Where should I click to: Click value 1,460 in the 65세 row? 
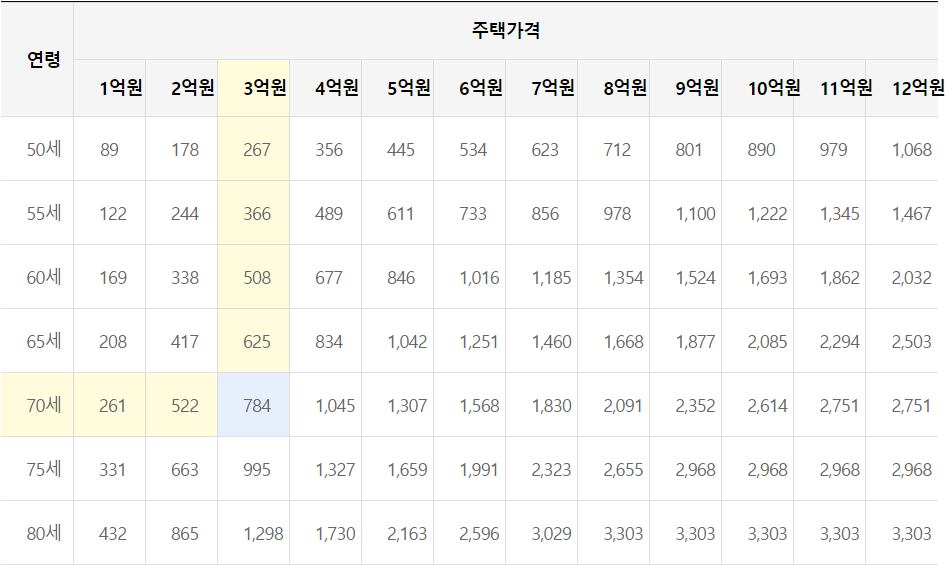tap(551, 342)
